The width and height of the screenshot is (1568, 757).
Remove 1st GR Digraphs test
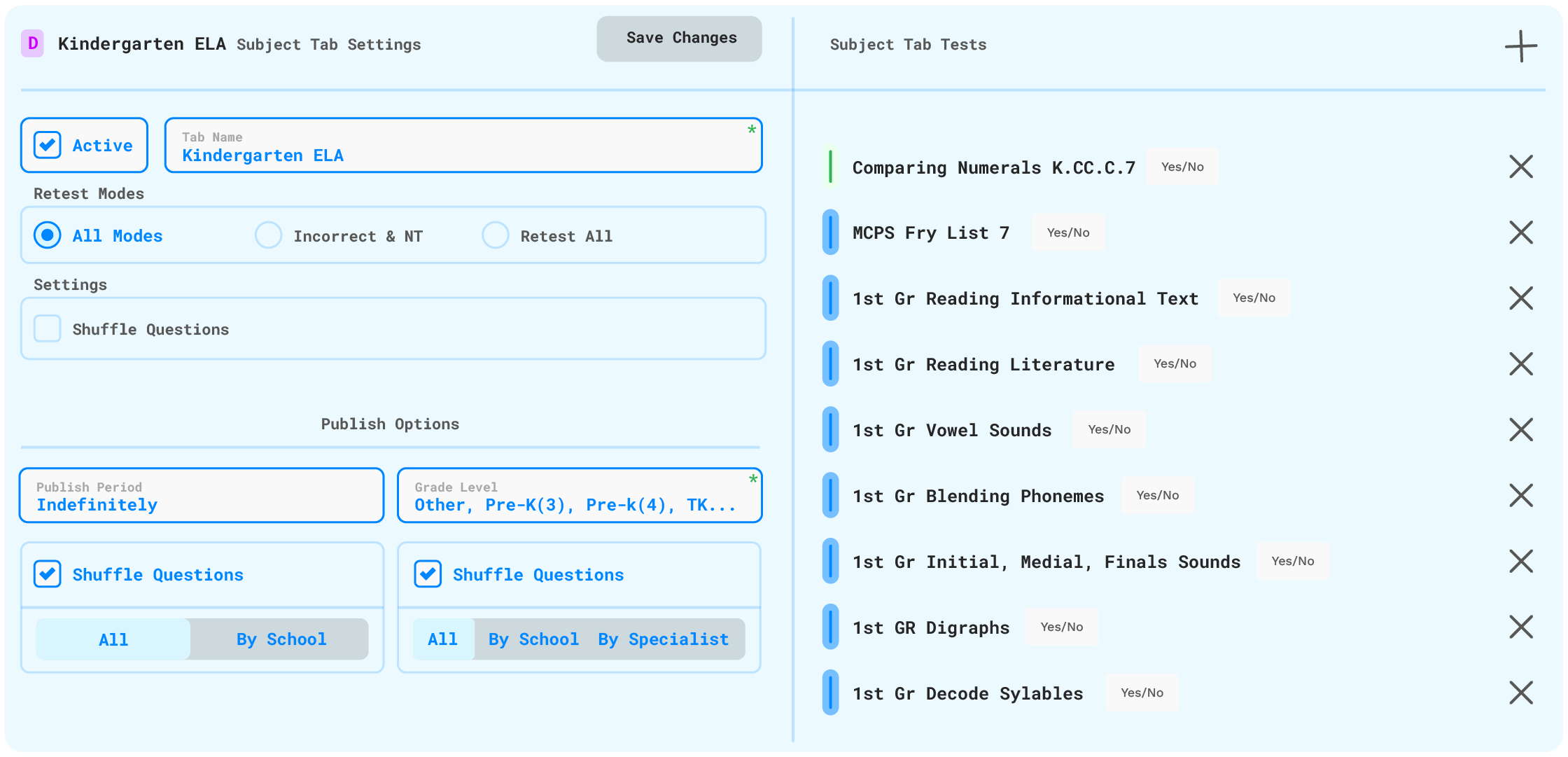click(x=1521, y=627)
